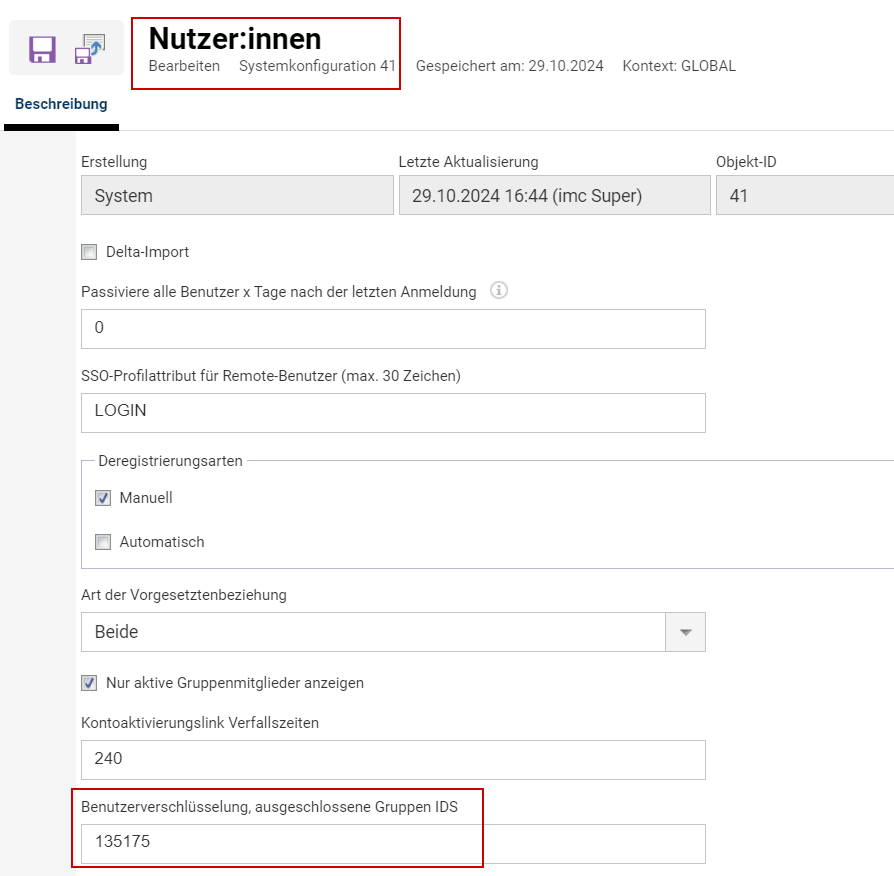
Task: Enable the Delta-Import checkbox
Action: 89,252
